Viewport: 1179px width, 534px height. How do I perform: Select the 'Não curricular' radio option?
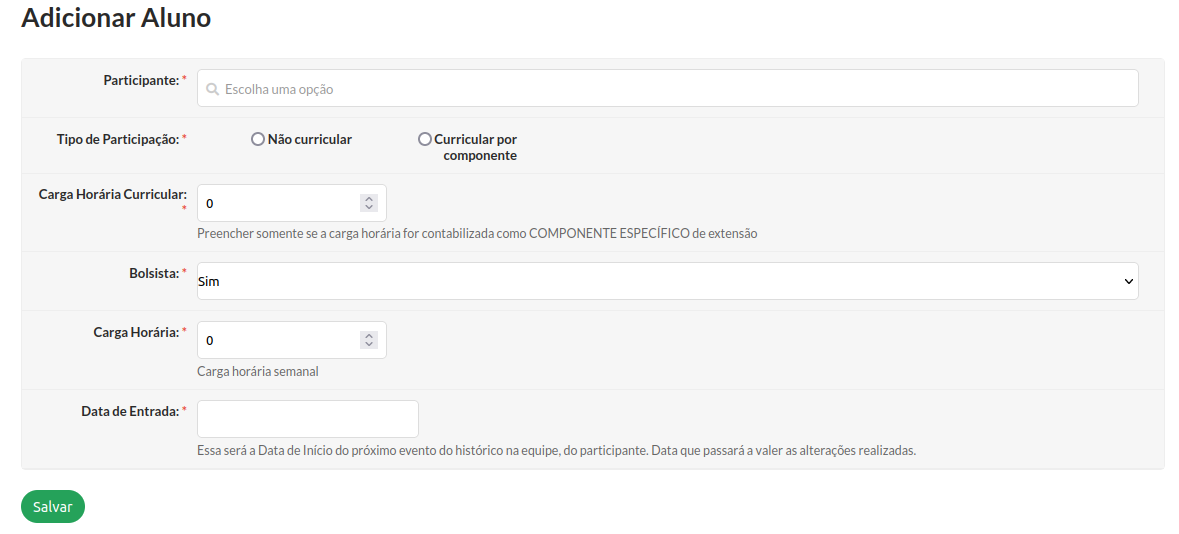(258, 139)
